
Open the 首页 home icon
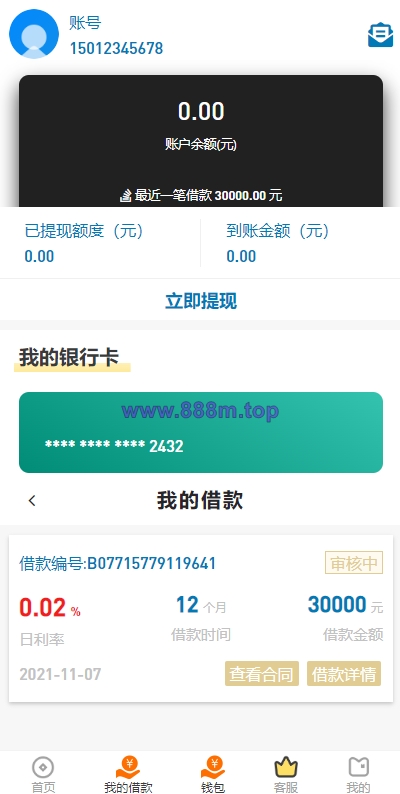click(43, 768)
